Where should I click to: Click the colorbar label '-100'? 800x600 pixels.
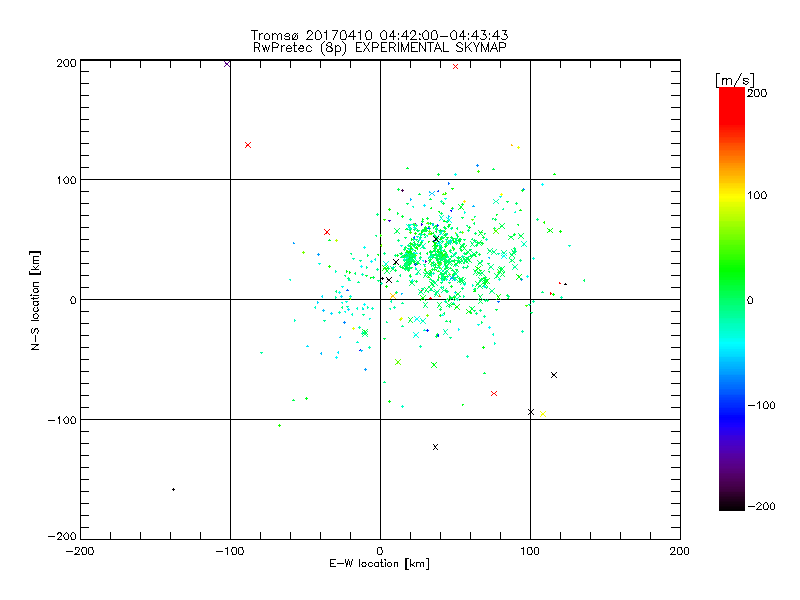click(x=761, y=405)
